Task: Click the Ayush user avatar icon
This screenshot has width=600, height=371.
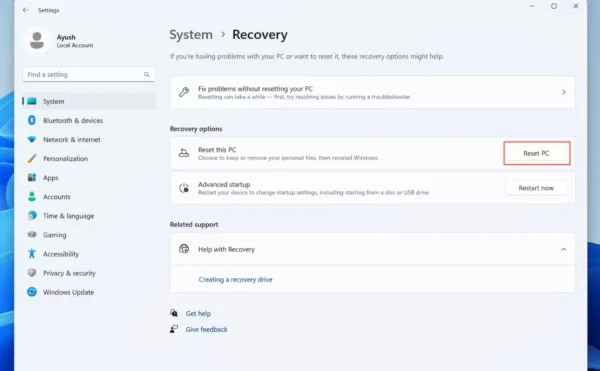Action: click(37, 41)
